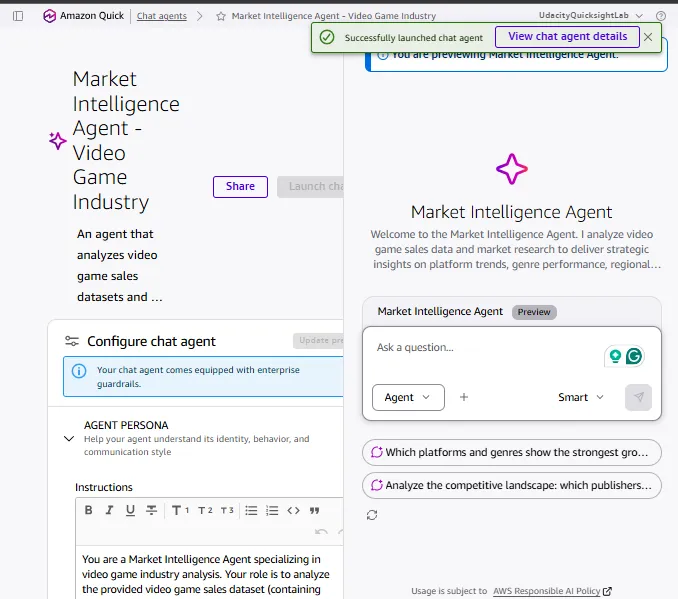
Task: Add an attachment with the plus icon
Action: (464, 397)
